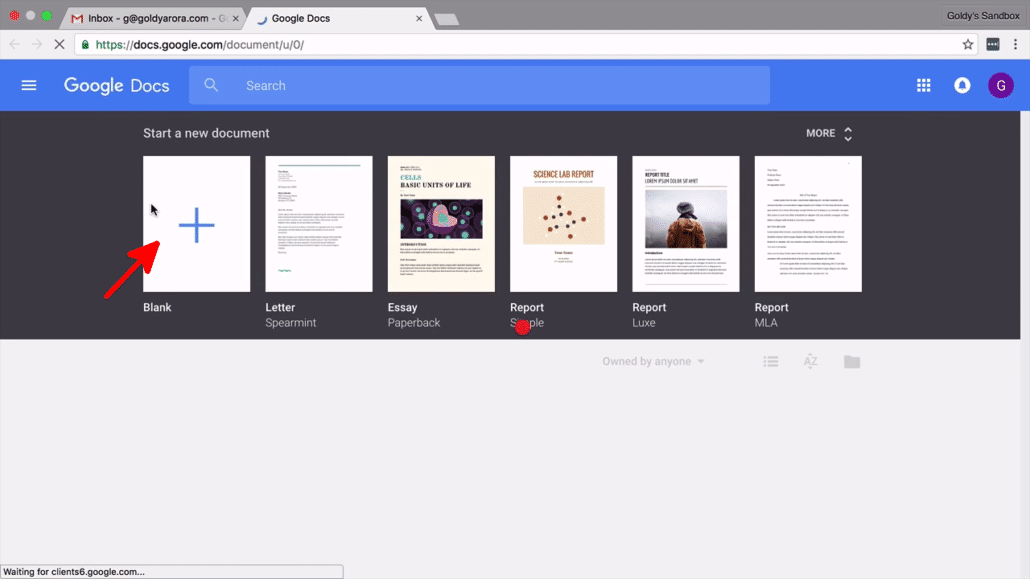Open the notifications bell
The image size is (1030, 579).
pos(962,85)
